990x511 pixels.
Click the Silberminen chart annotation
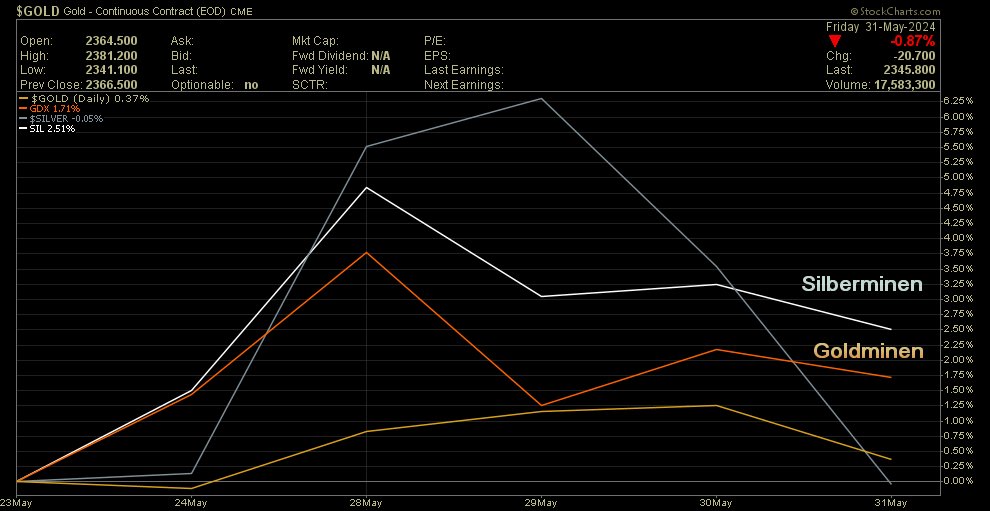pos(862,285)
